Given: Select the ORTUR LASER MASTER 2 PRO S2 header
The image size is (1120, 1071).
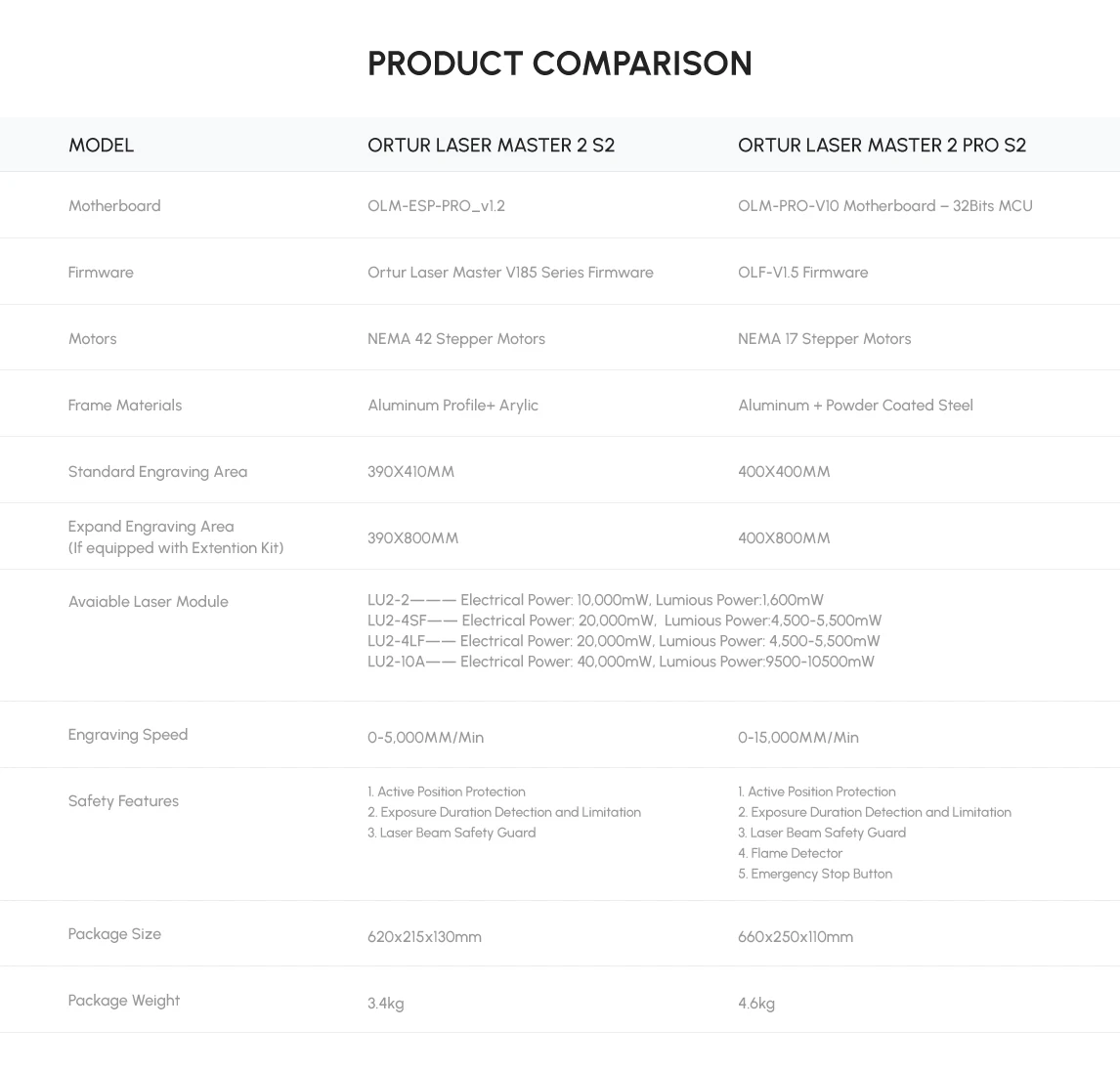Looking at the screenshot, I should [882, 145].
